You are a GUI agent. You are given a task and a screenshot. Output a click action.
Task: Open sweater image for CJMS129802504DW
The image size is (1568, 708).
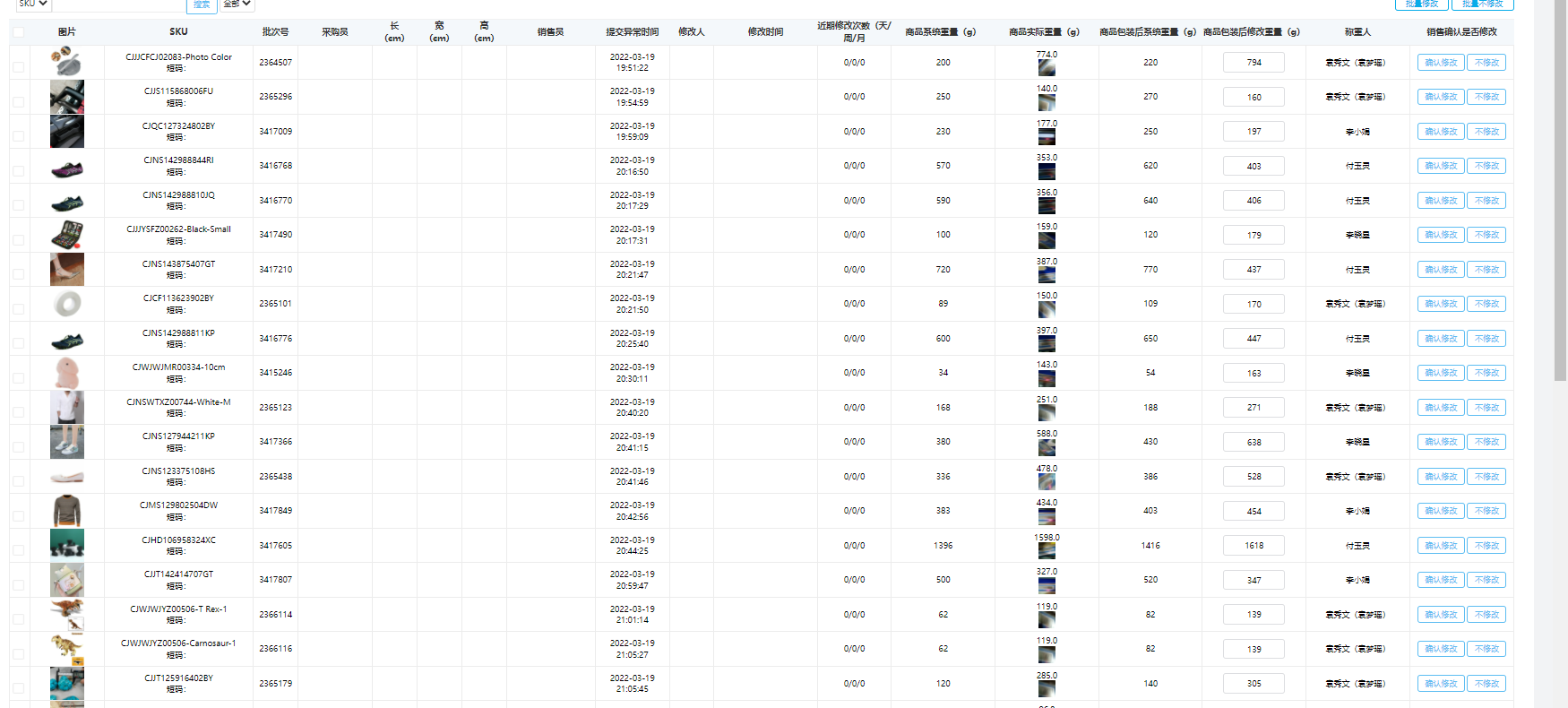pos(66,511)
